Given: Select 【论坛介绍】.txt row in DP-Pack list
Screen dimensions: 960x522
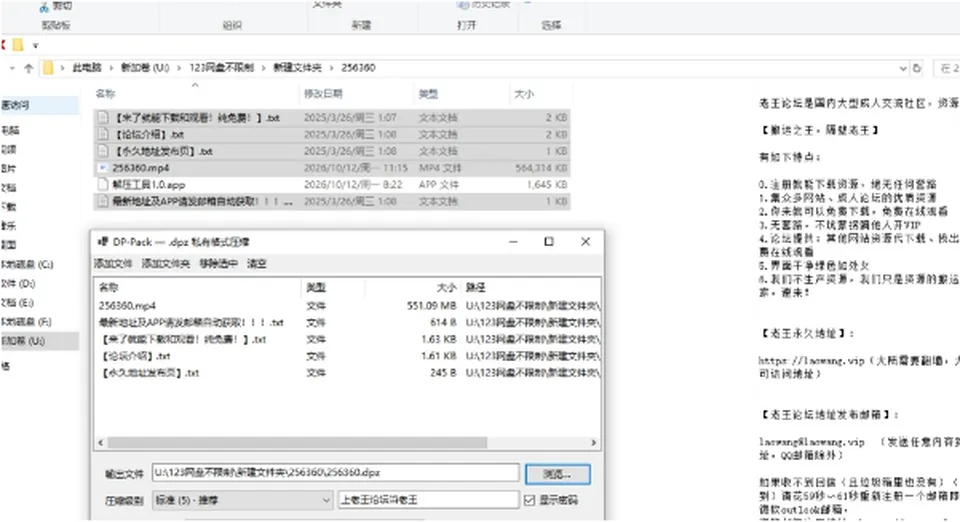Looking at the screenshot, I should 348,356.
